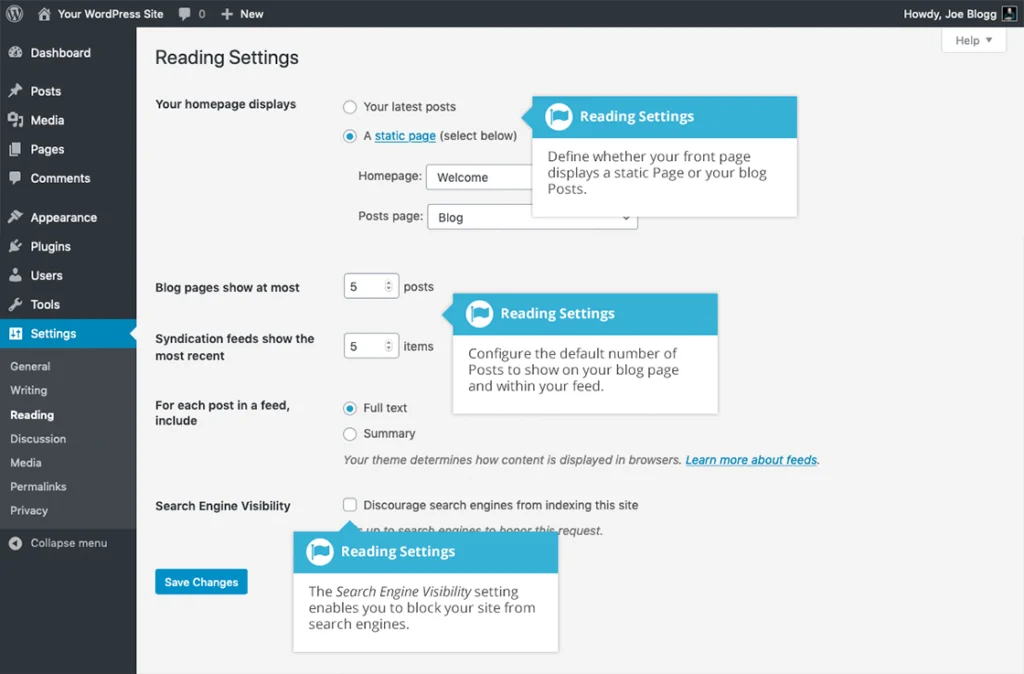Switch to the Writing settings section
The height and width of the screenshot is (674, 1024).
coord(30,390)
